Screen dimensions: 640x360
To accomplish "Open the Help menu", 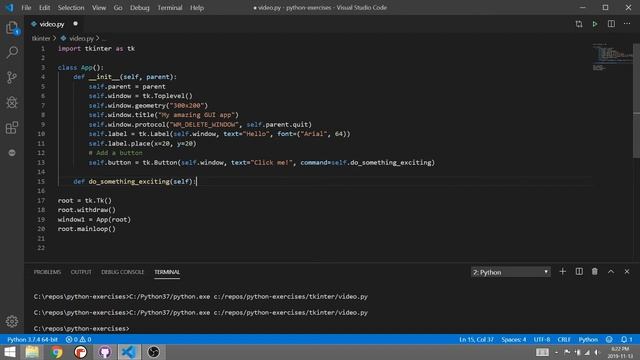I will pos(197,8).
